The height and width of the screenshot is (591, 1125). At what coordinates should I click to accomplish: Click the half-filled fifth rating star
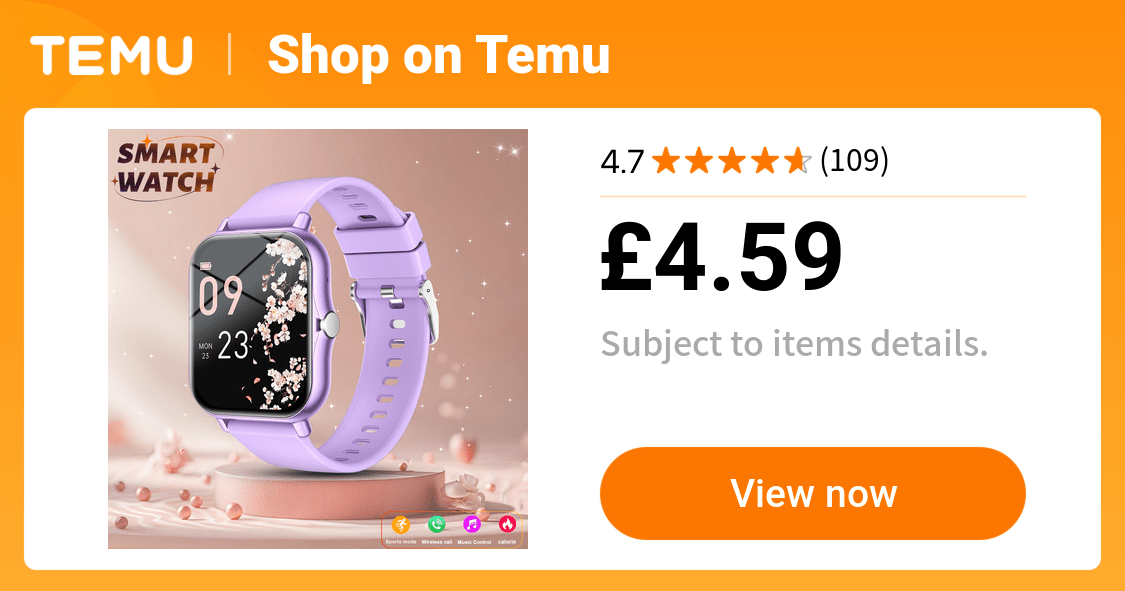(x=798, y=161)
